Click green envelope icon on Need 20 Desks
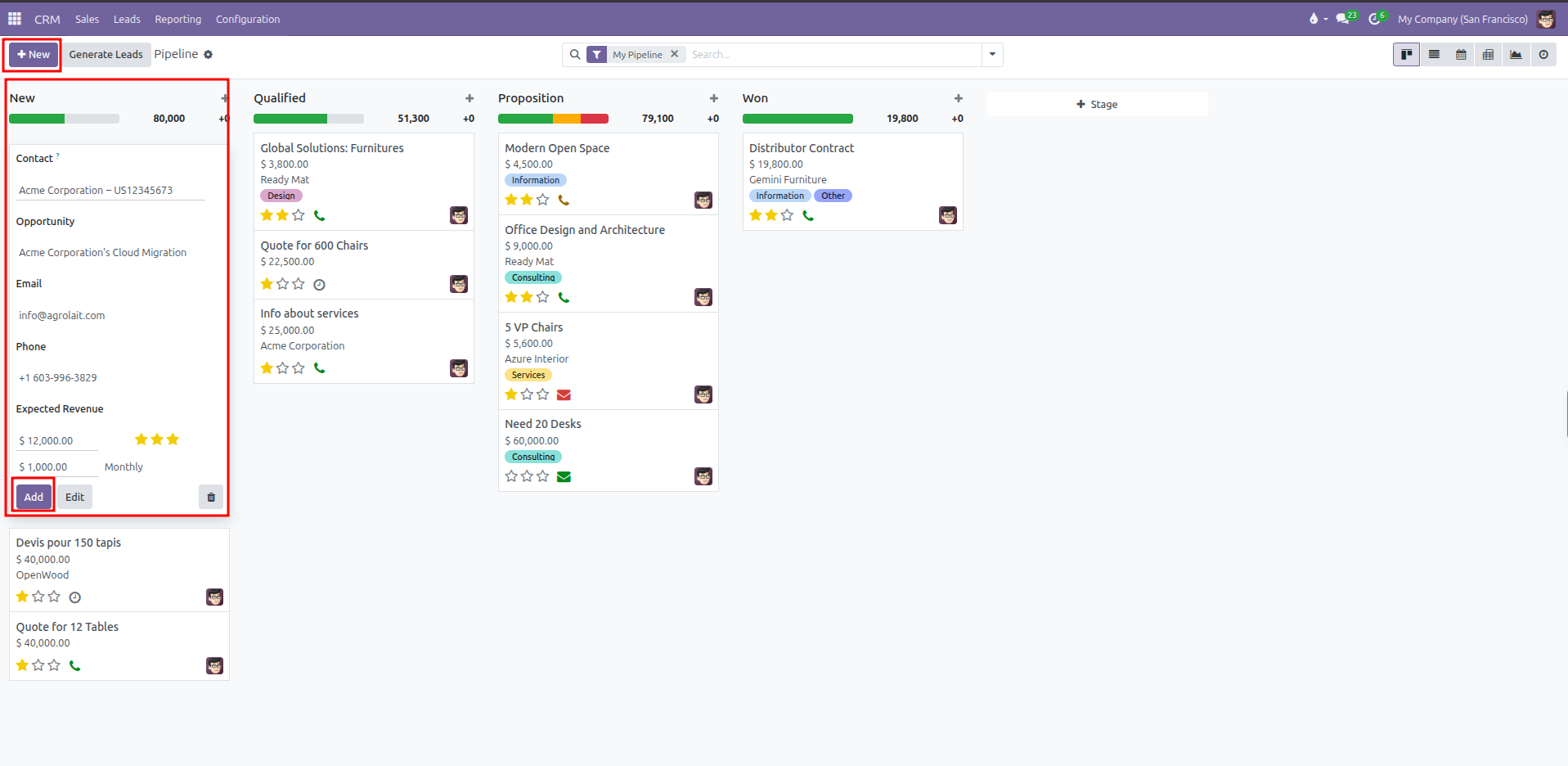 click(564, 477)
